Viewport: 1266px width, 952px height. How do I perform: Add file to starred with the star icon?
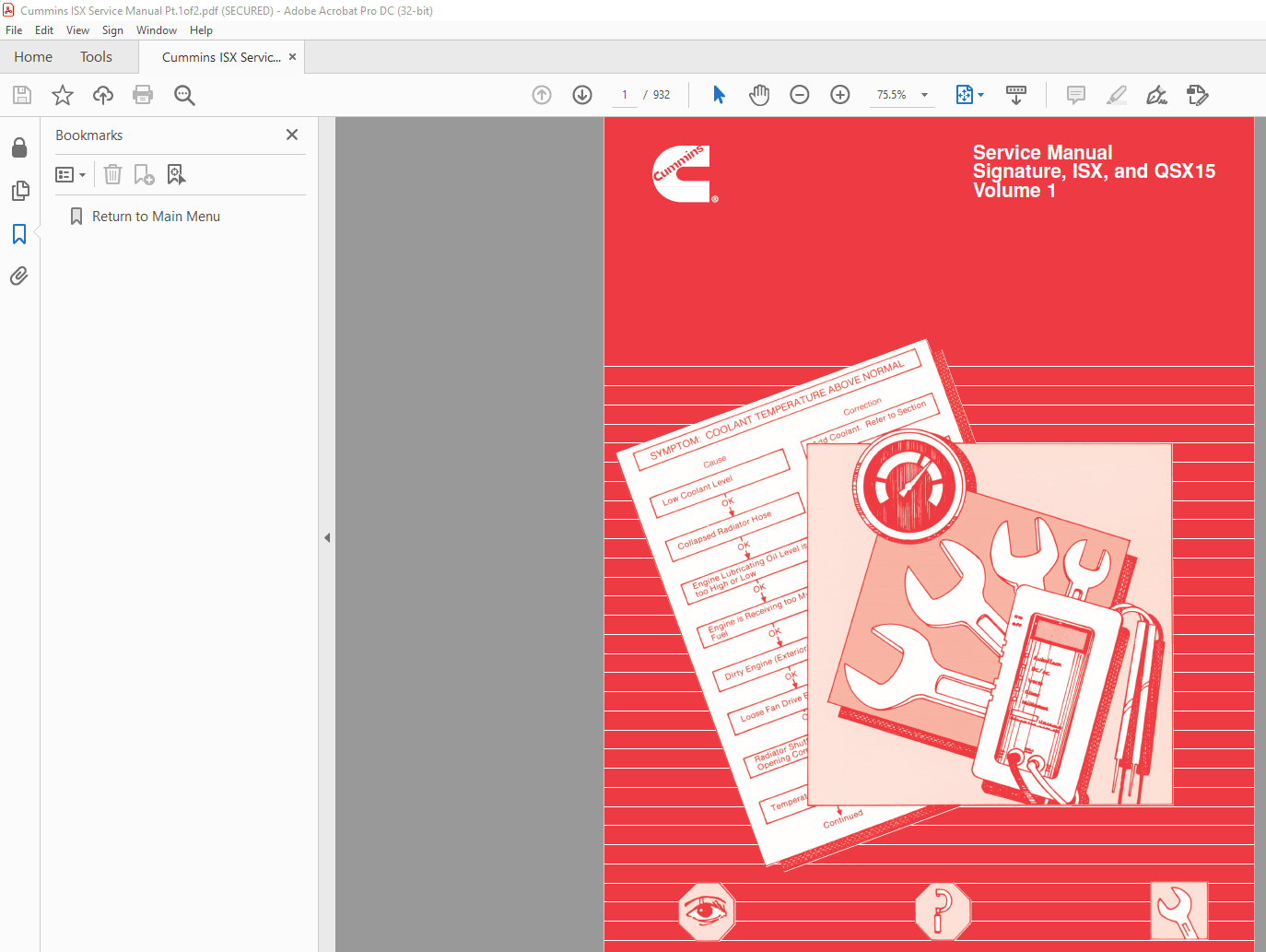[63, 95]
